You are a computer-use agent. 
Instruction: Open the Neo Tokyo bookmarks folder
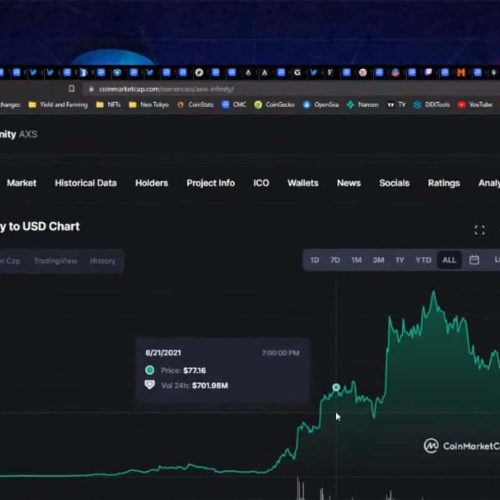coord(149,105)
